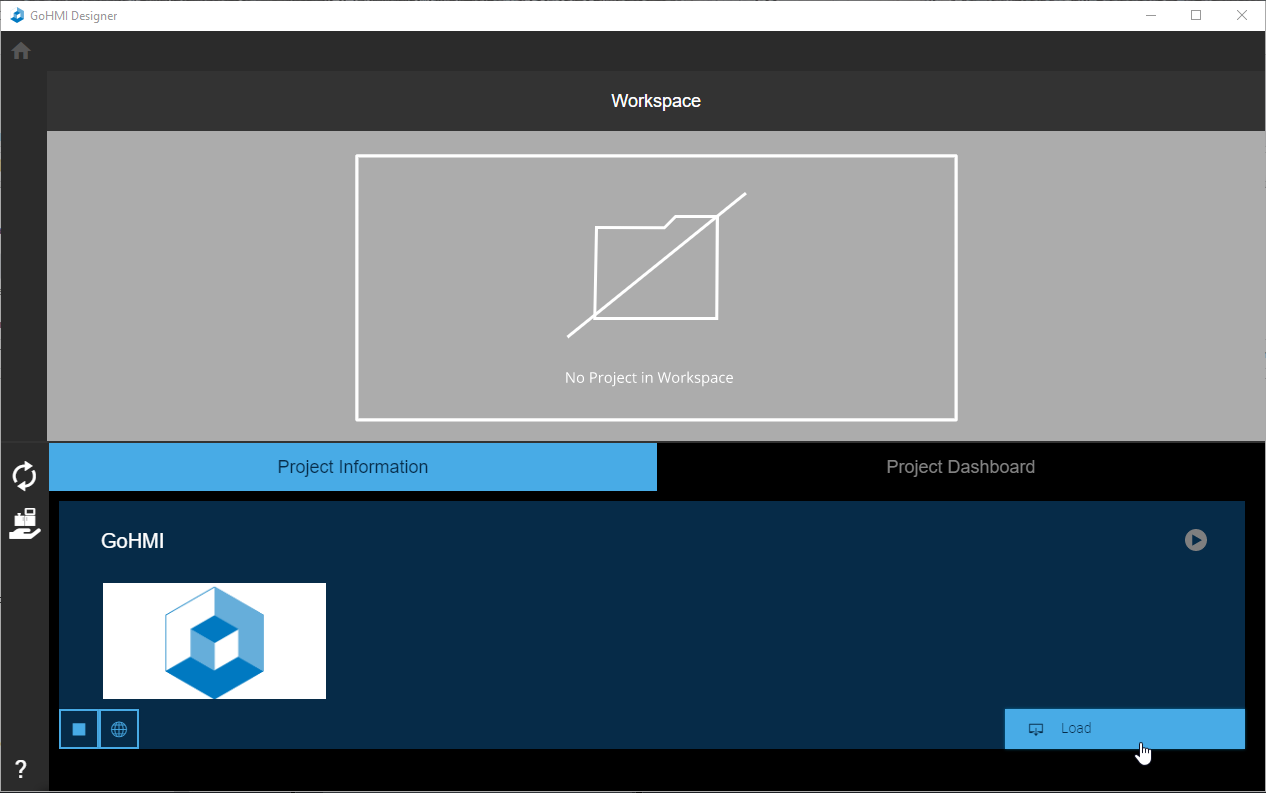
Task: Click the square stop icon button
Action: pyautogui.click(x=79, y=729)
